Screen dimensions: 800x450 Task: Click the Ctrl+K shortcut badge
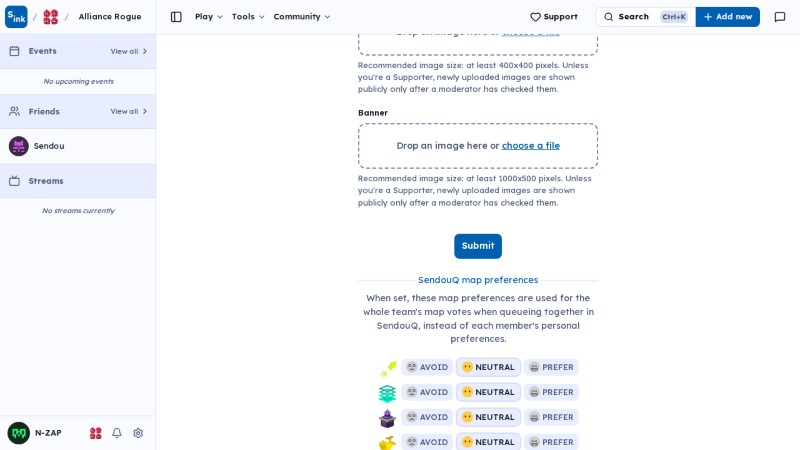(674, 17)
